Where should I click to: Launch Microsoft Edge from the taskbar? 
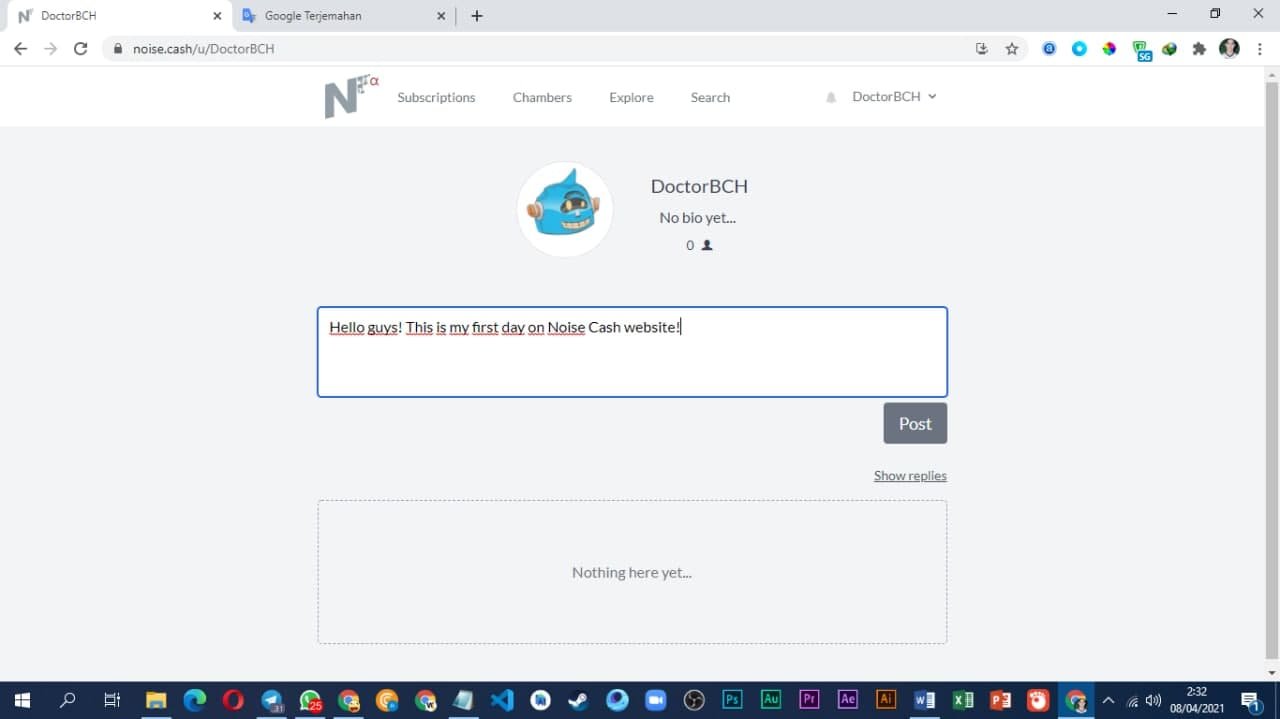tap(194, 700)
